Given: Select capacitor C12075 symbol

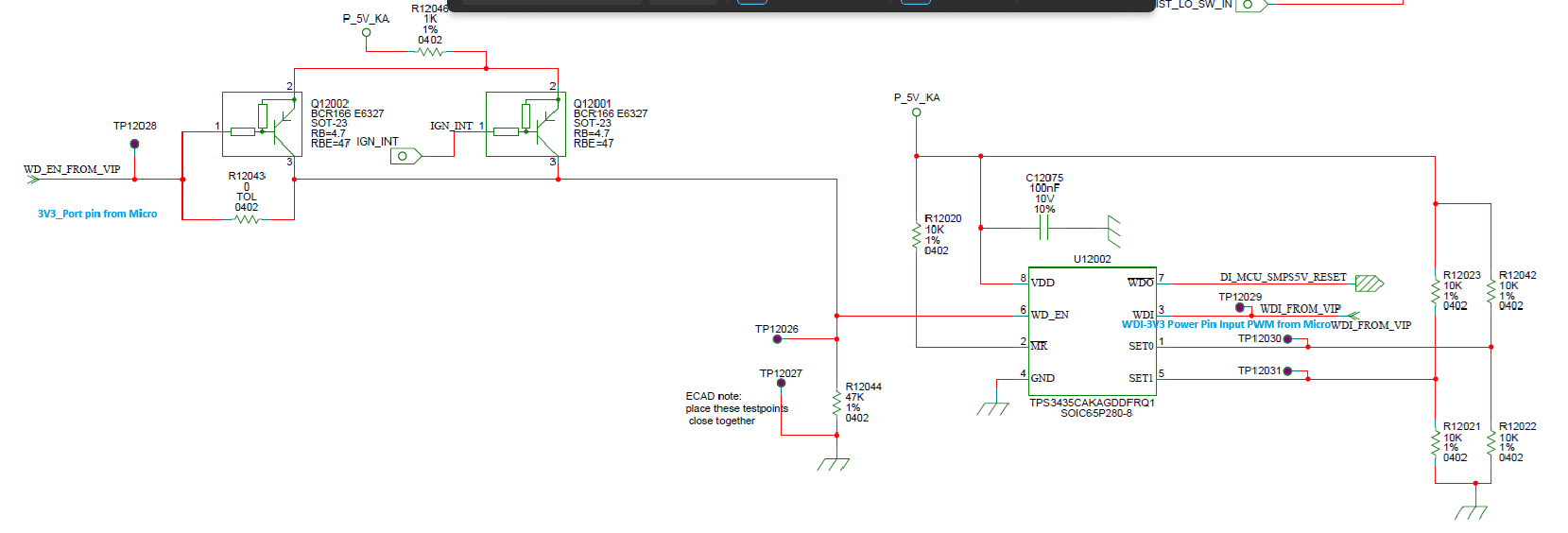Looking at the screenshot, I should click(1044, 228).
